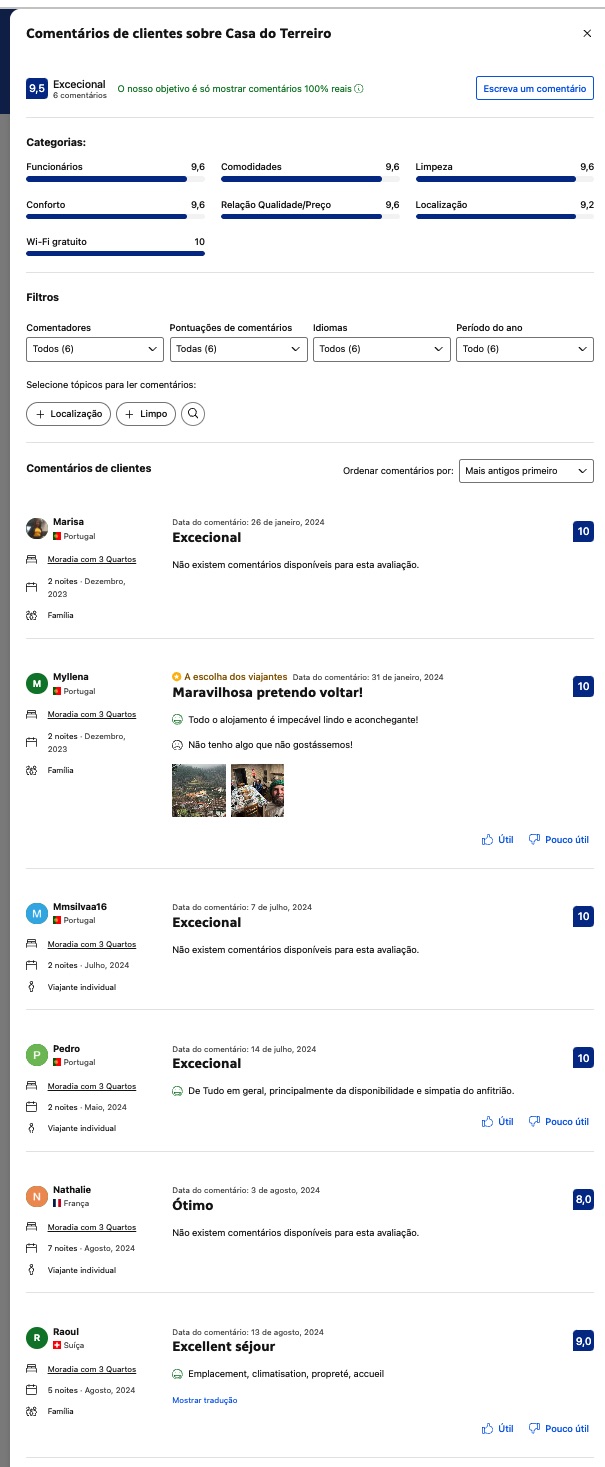Screen dimensions: 605x1467
Task: Change sort order from Mais antigos primeiro
Action: pyautogui.click(x=526, y=471)
